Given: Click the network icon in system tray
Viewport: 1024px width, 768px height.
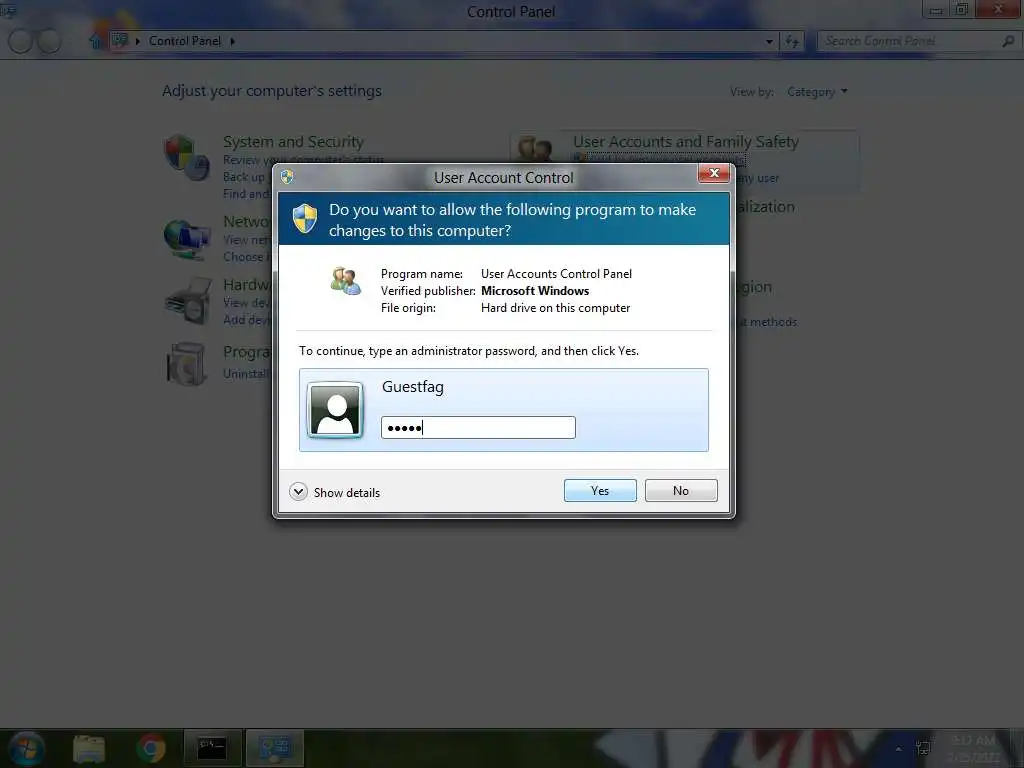Looking at the screenshot, I should click(x=923, y=748).
